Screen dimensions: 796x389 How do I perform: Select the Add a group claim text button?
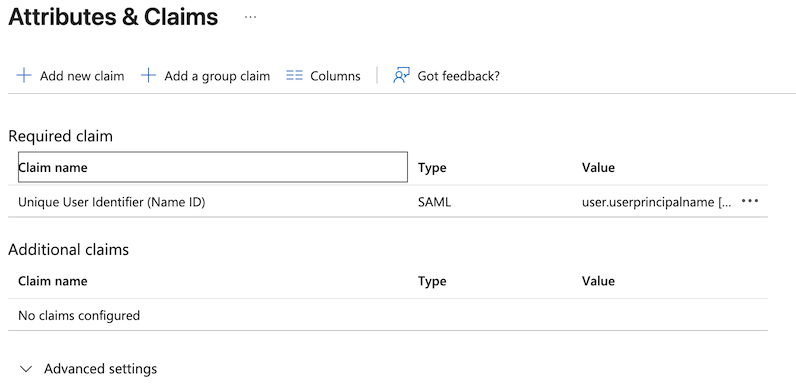click(217, 76)
